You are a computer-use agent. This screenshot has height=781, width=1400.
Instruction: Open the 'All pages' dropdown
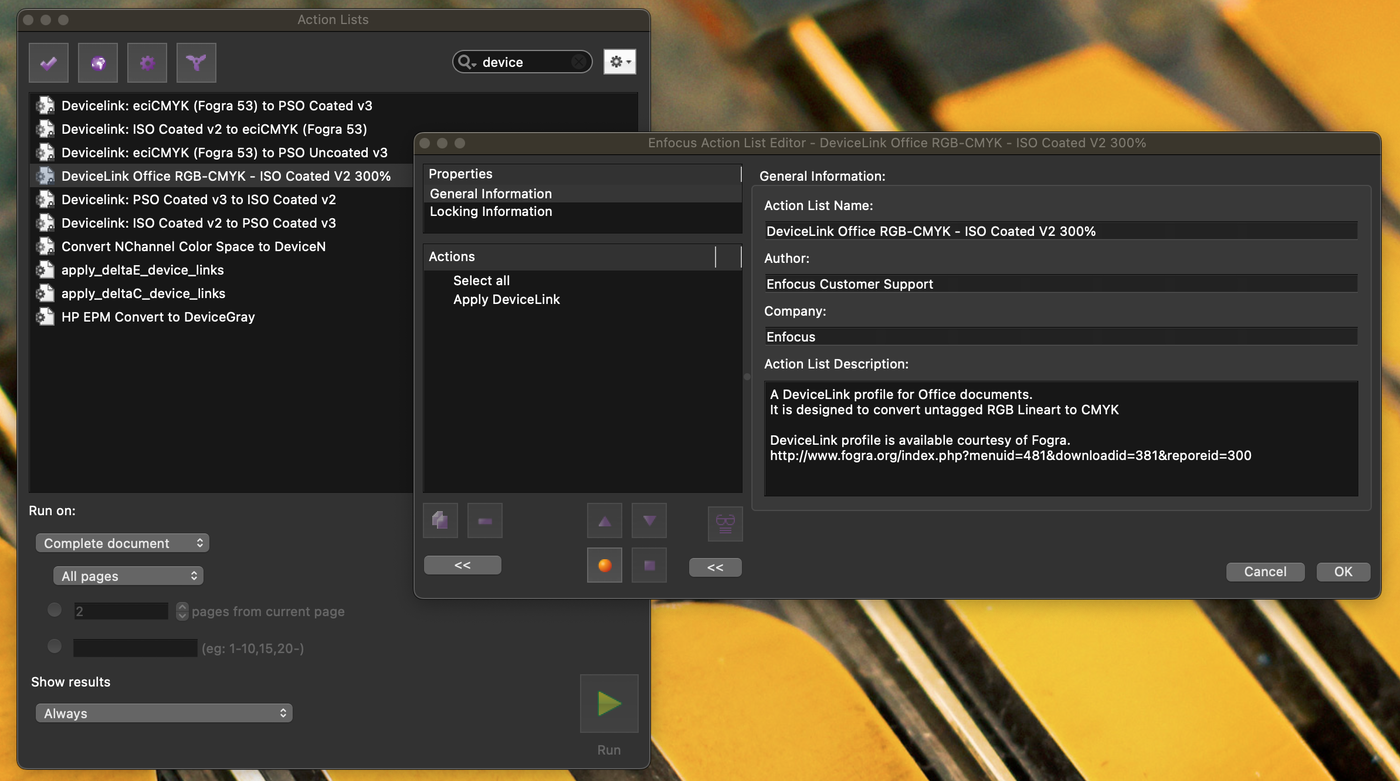128,576
